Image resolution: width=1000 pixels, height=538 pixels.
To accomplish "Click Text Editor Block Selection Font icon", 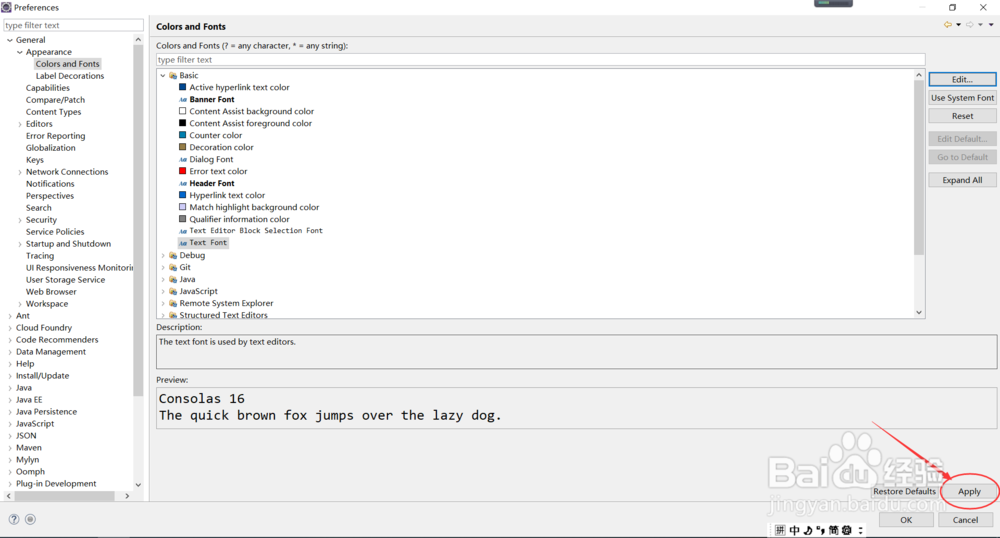I will (182, 231).
